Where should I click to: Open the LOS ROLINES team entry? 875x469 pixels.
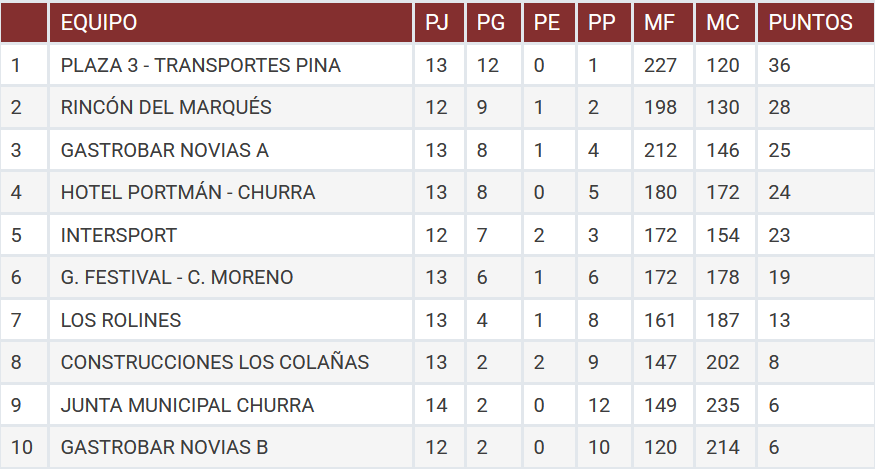(121, 320)
